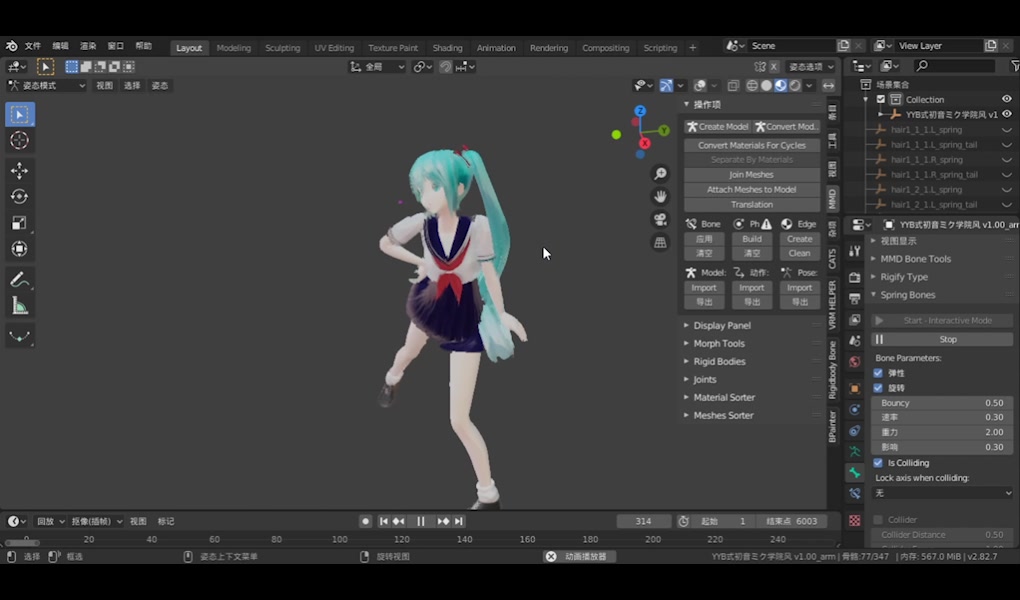Stop the spring bones simulation
Screen dimensions: 1020x600
pyautogui.click(x=943, y=340)
